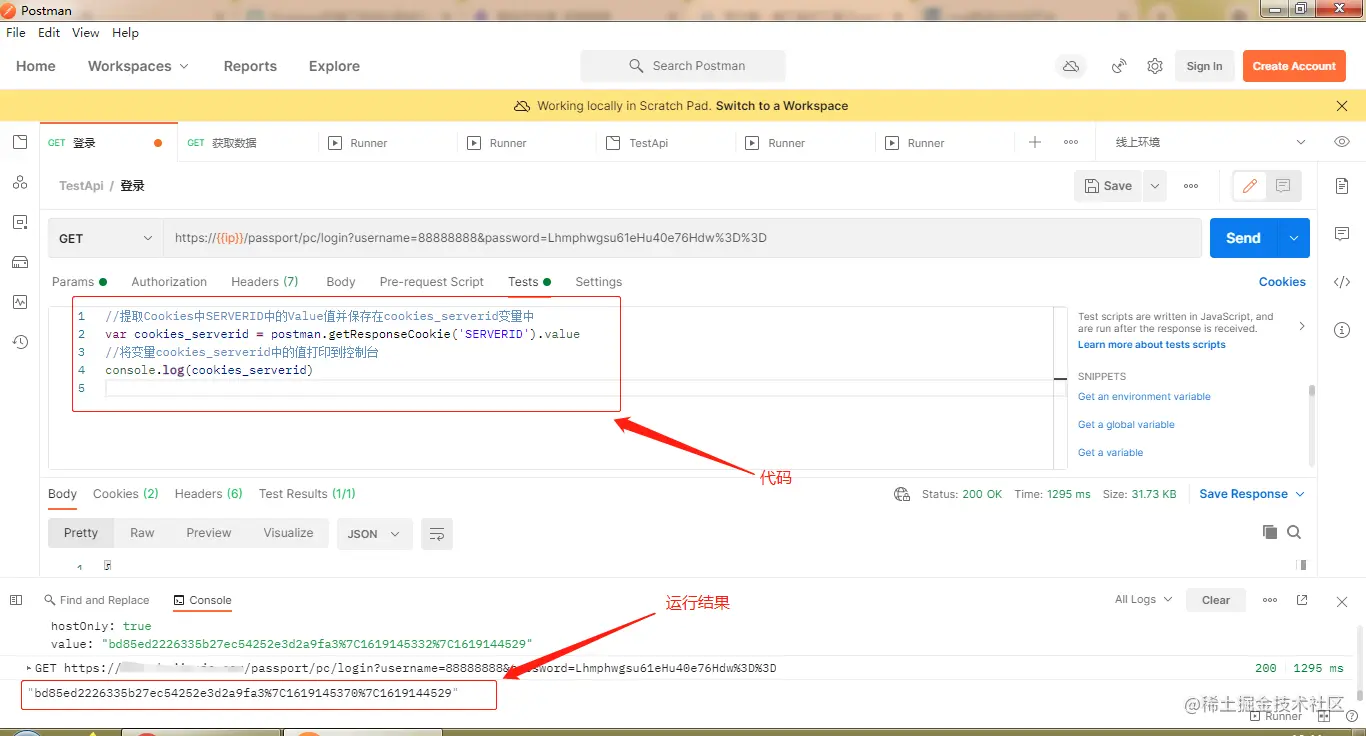
Task: Insert 'Get an environment variable' snippet
Action: [x=1144, y=397]
